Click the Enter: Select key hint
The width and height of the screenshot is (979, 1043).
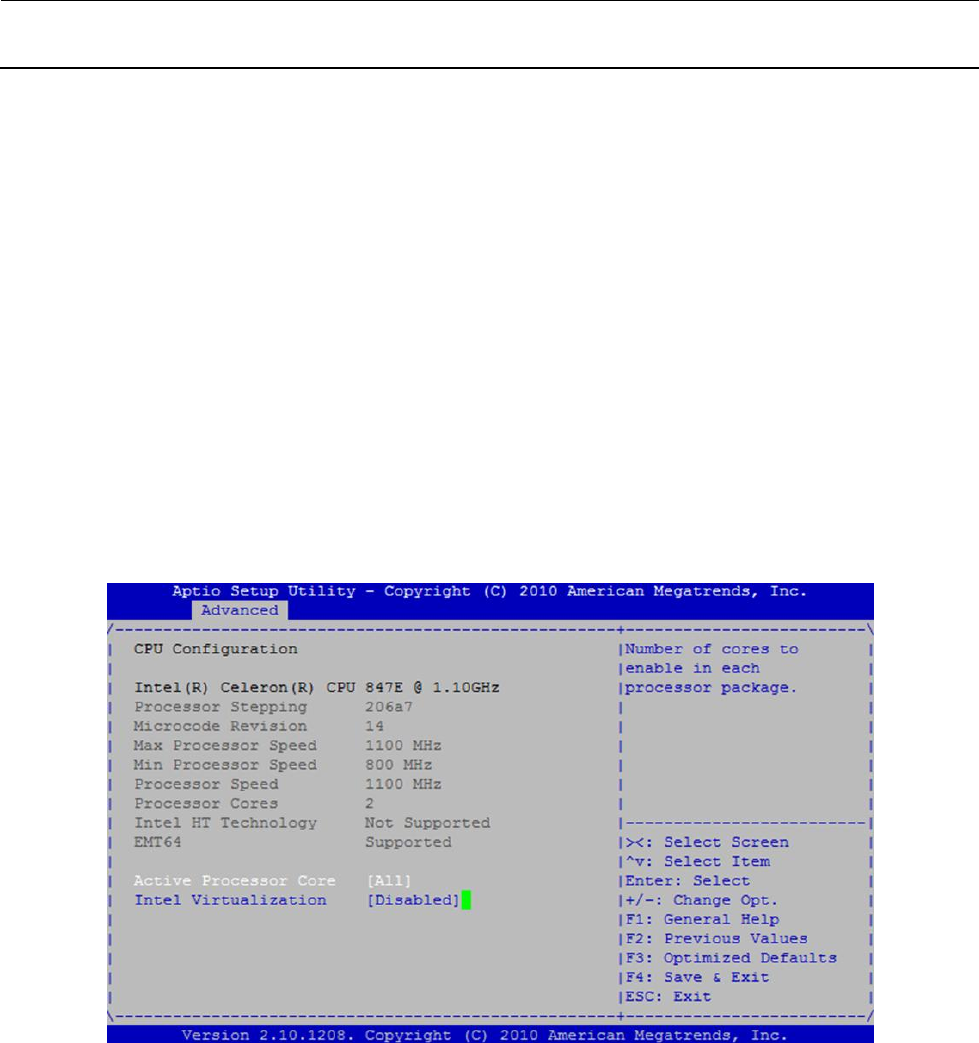pyautogui.click(x=688, y=881)
